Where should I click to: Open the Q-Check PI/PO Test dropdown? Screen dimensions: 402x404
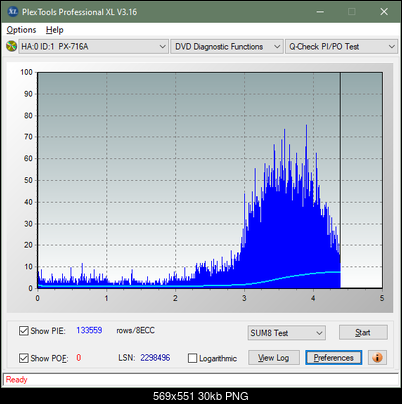[341, 46]
